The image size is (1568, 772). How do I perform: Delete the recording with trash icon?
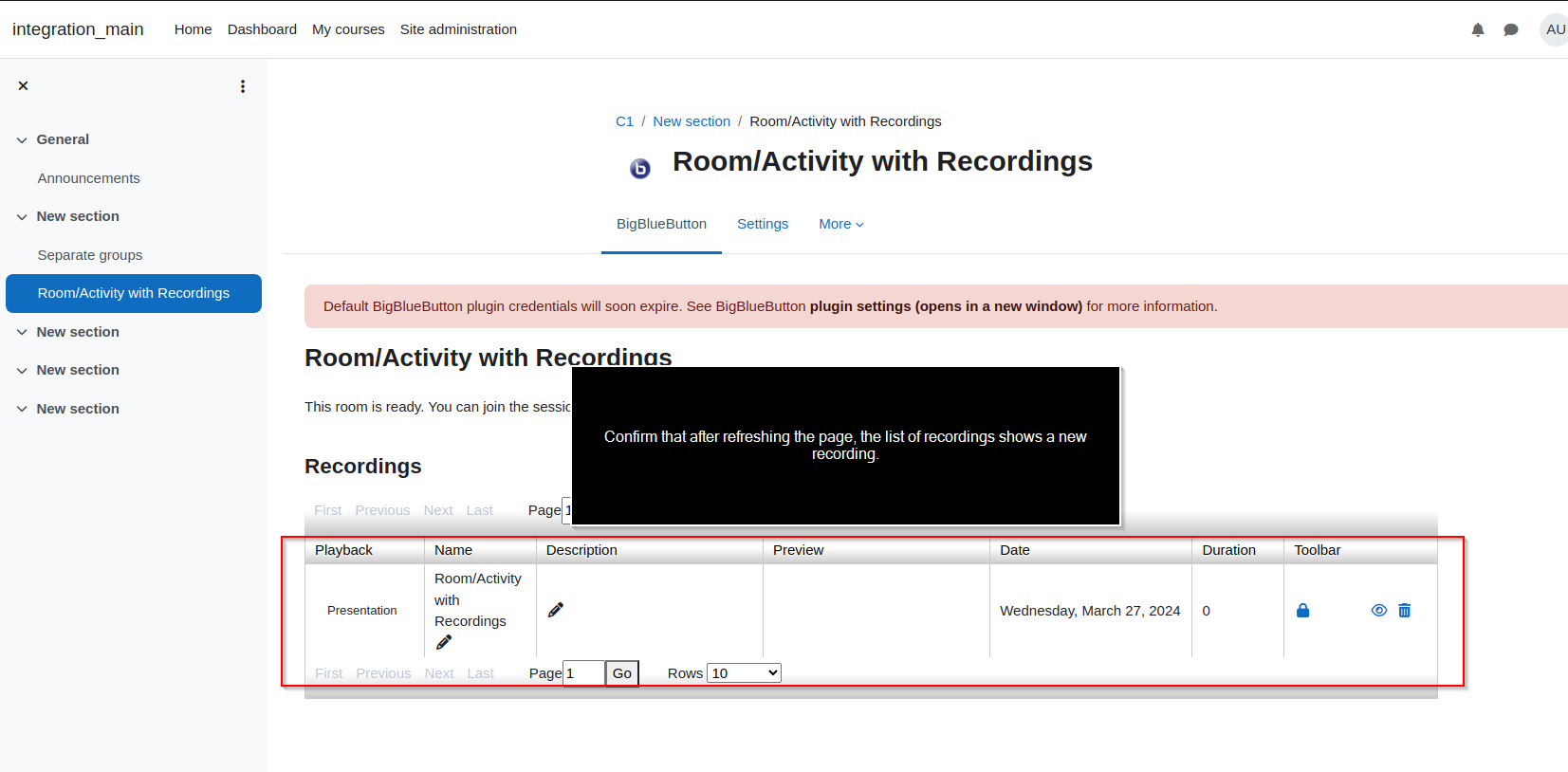click(x=1404, y=611)
